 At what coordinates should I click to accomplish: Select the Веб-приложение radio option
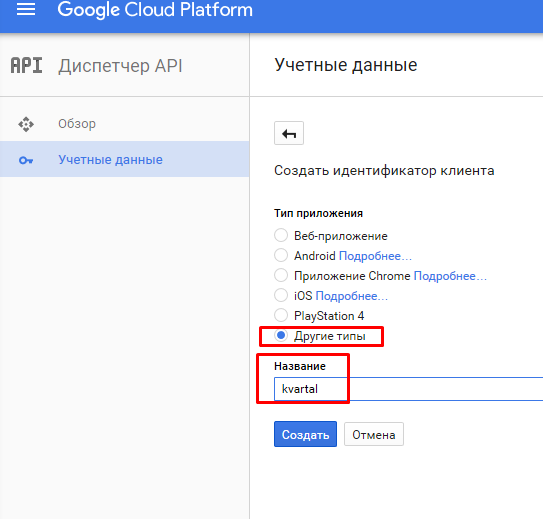[x=281, y=235]
